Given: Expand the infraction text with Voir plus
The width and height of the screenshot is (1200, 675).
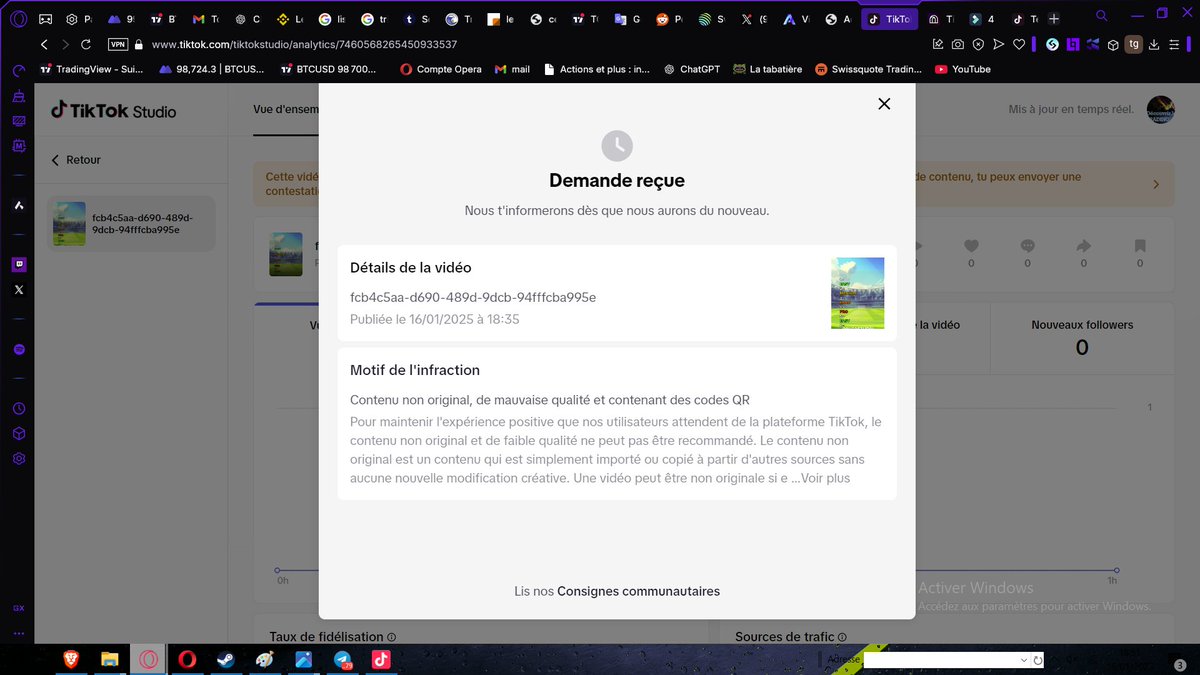Looking at the screenshot, I should [825, 478].
